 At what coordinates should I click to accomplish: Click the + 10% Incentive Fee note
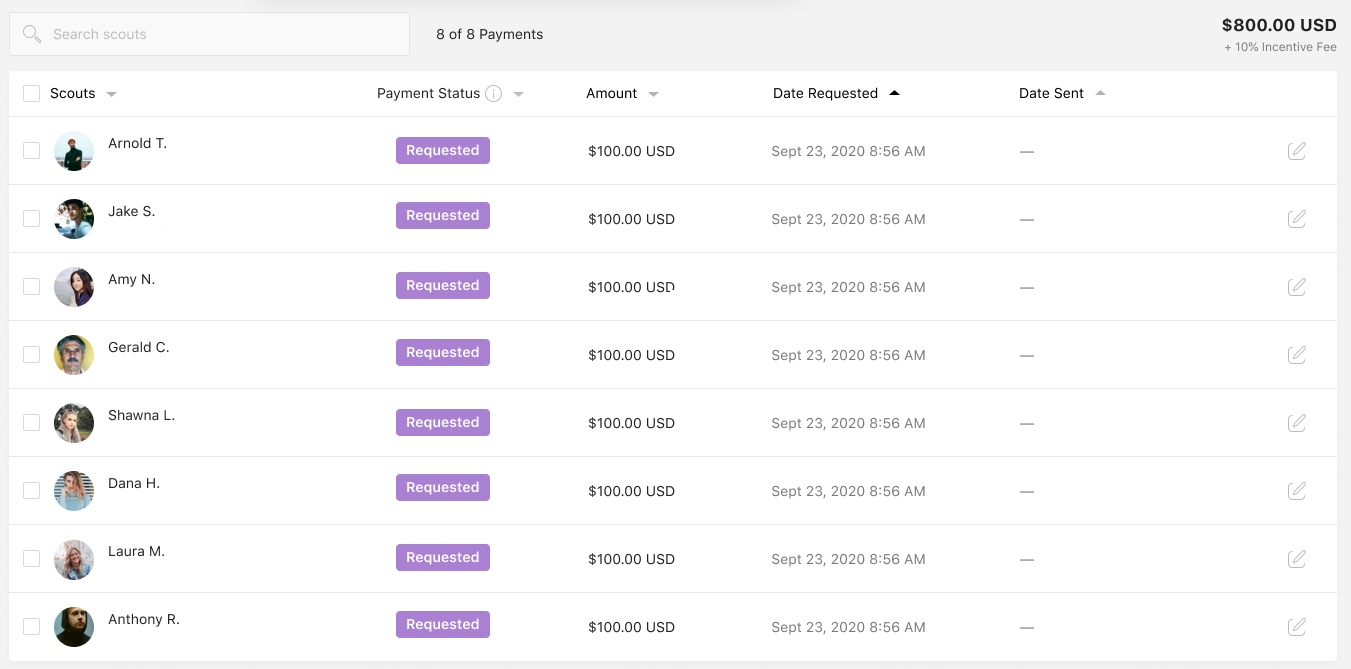[1280, 47]
